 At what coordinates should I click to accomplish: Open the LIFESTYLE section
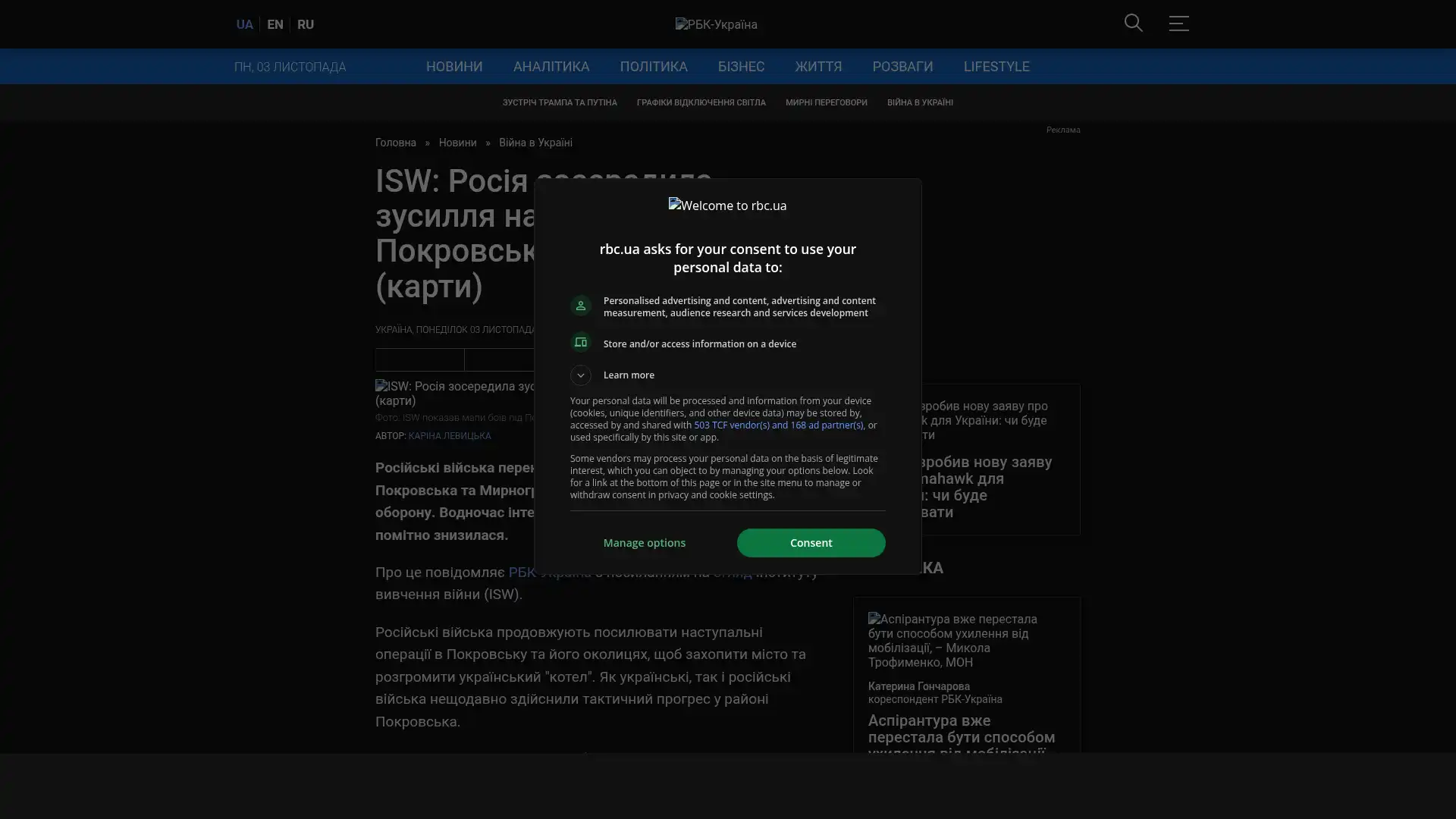996,67
